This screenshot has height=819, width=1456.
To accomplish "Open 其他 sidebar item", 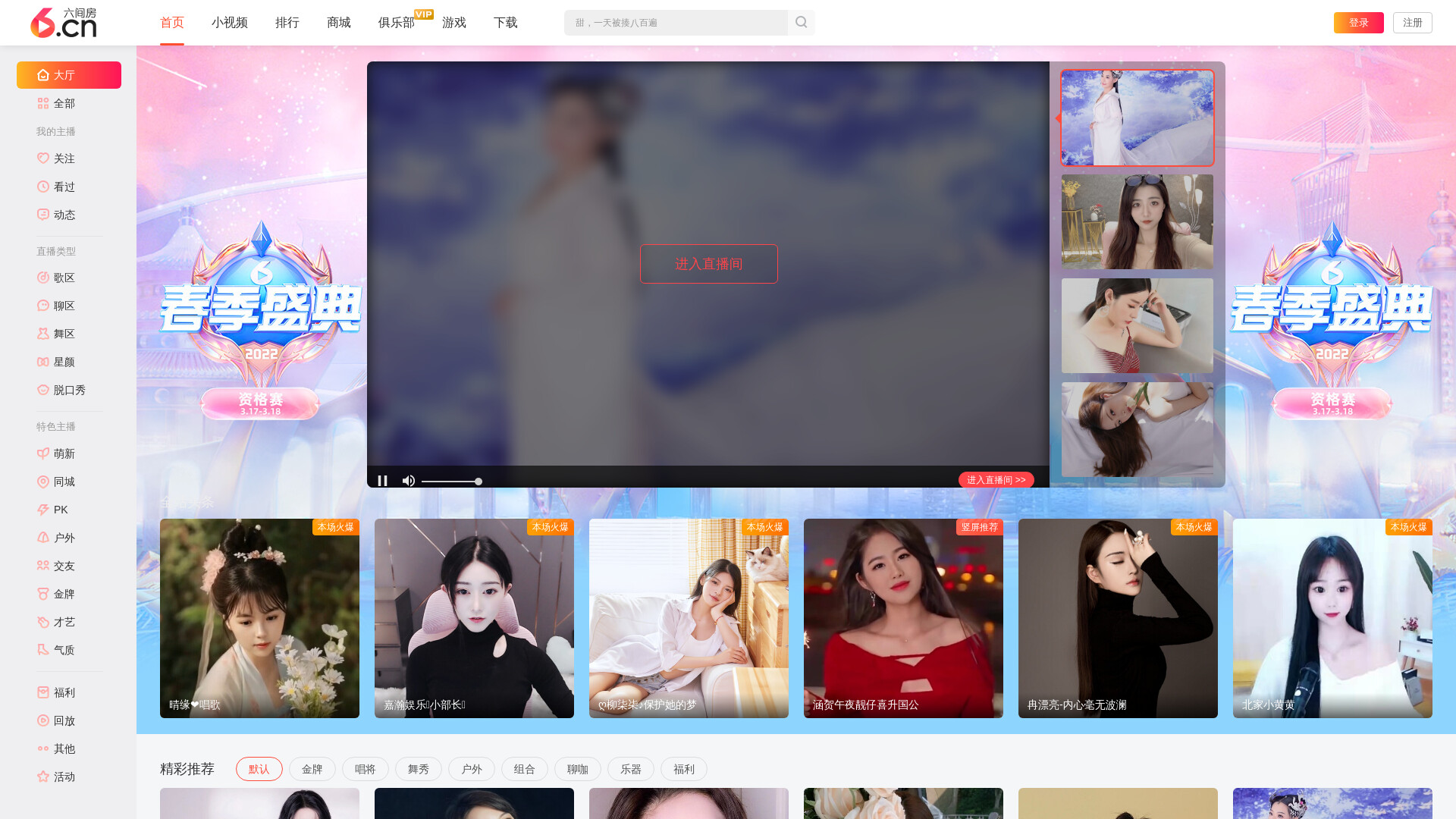I will [x=69, y=748].
